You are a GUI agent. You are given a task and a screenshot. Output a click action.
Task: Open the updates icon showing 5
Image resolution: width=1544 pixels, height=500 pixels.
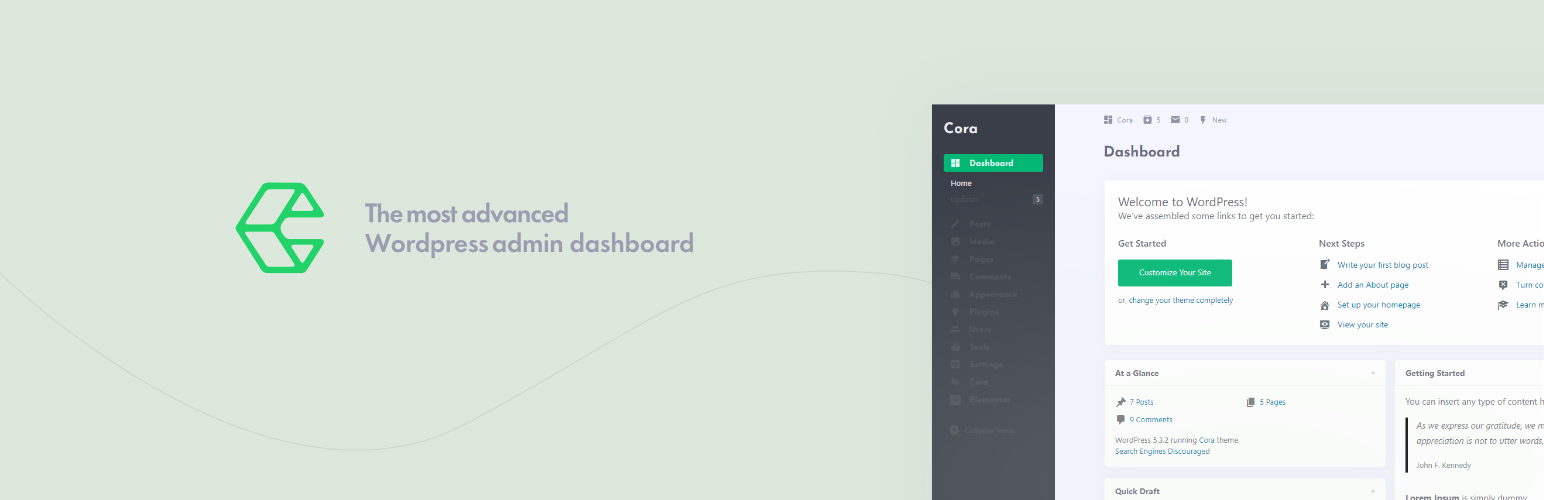1148,120
